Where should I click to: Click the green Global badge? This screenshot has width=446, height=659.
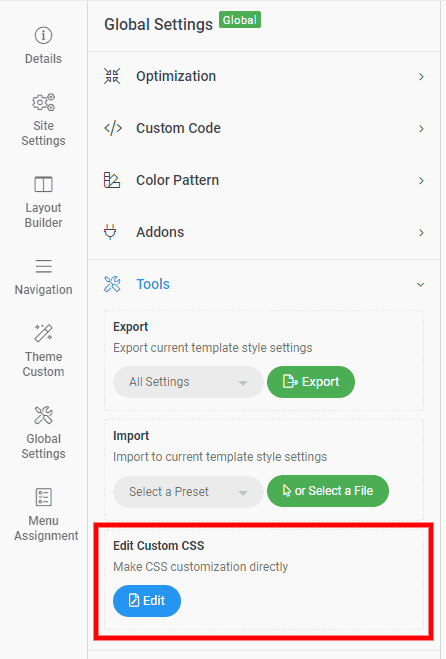[240, 20]
